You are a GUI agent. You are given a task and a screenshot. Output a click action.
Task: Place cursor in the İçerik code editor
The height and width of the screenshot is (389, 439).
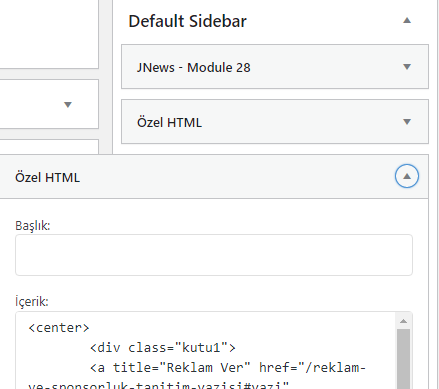(206, 351)
